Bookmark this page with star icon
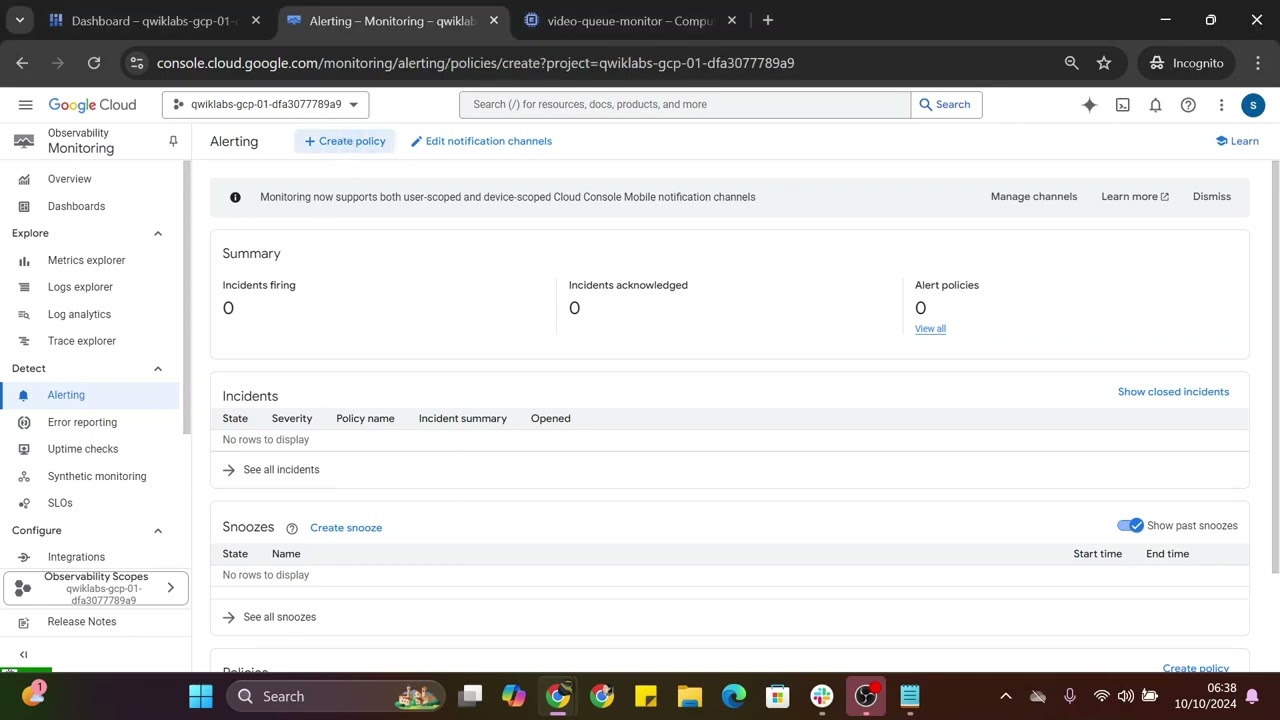1280x720 pixels. coord(1104,63)
